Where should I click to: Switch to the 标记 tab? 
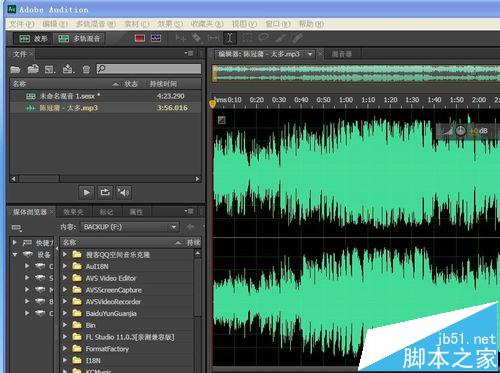106,212
